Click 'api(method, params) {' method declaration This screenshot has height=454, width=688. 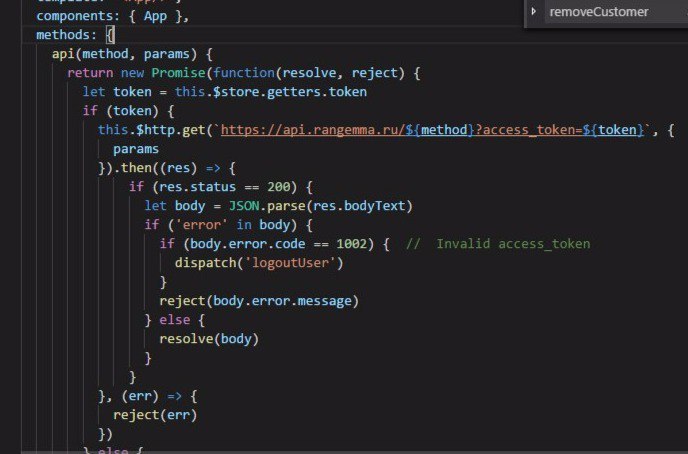132,54
